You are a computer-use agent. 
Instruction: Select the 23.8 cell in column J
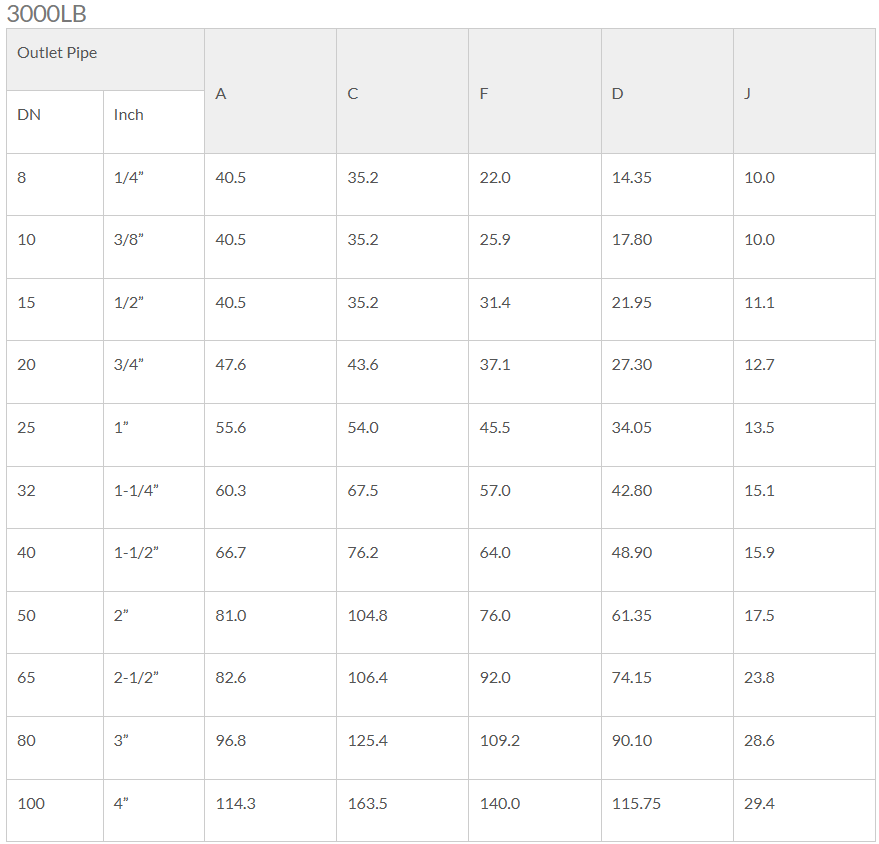(x=804, y=684)
